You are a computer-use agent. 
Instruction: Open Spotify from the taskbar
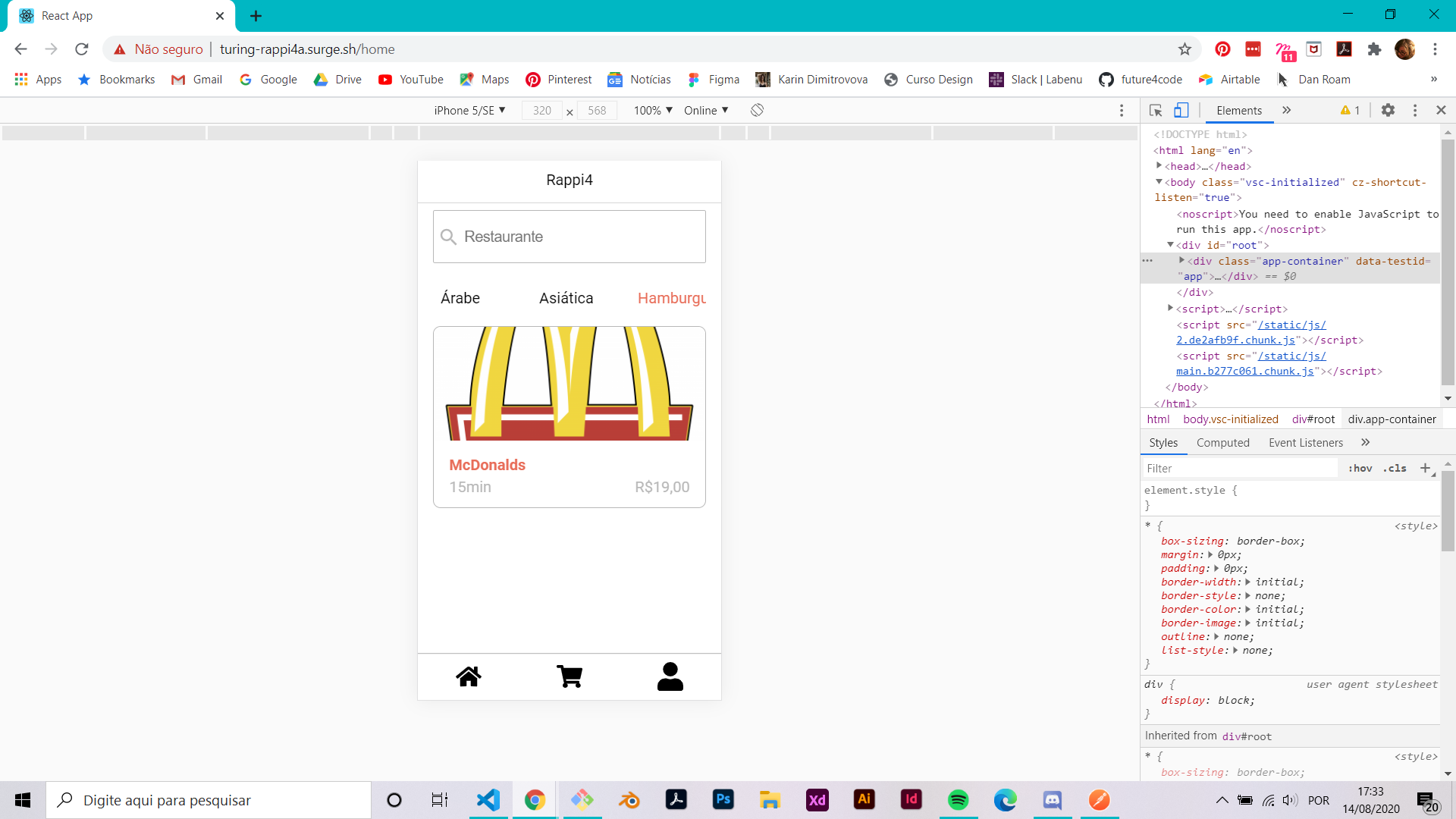958,800
